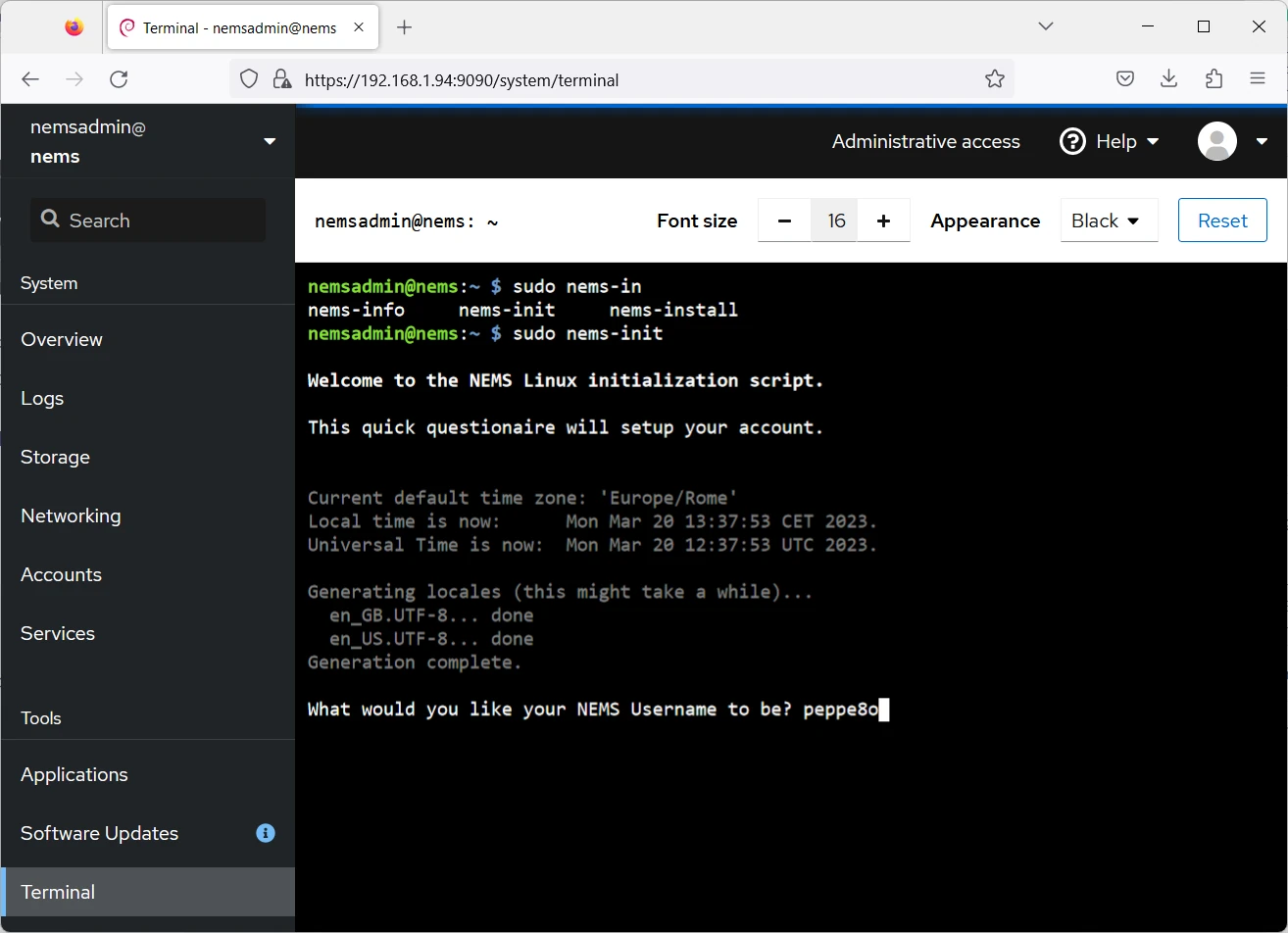Open the Overview page
This screenshot has width=1288, height=933.
[148, 339]
